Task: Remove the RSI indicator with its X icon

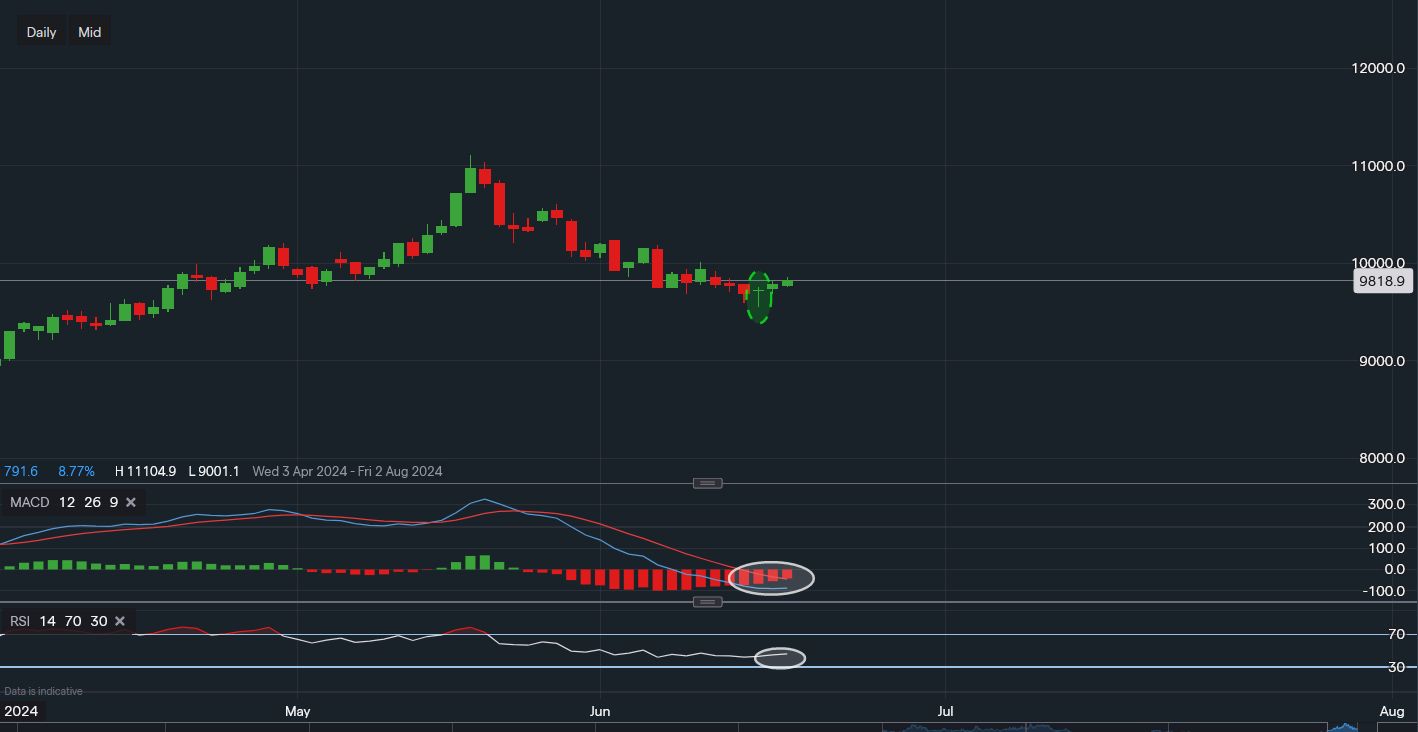Action: point(120,621)
